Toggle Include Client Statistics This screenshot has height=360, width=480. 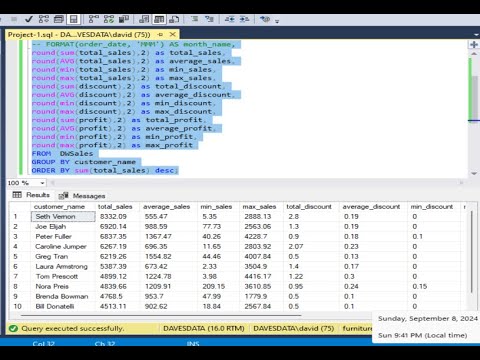124,19
